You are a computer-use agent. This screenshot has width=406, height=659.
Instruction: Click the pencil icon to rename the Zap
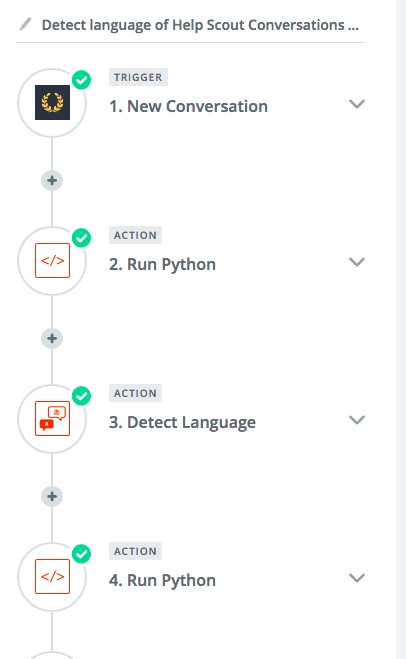click(25, 24)
